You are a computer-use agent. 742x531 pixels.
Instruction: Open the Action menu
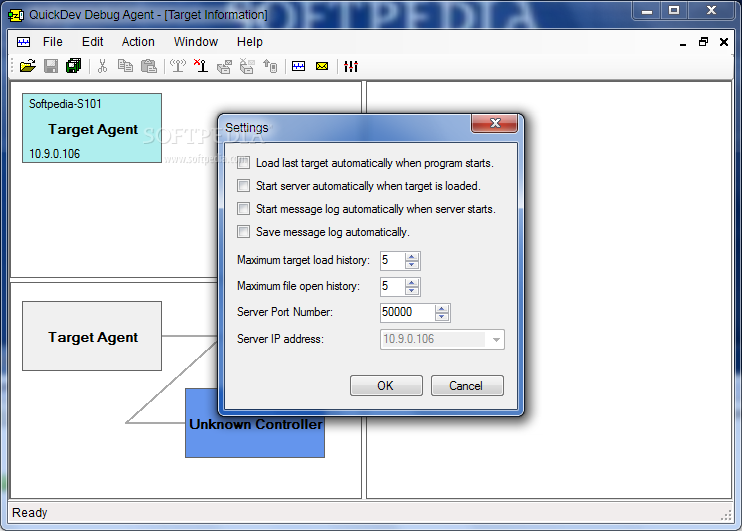(138, 42)
